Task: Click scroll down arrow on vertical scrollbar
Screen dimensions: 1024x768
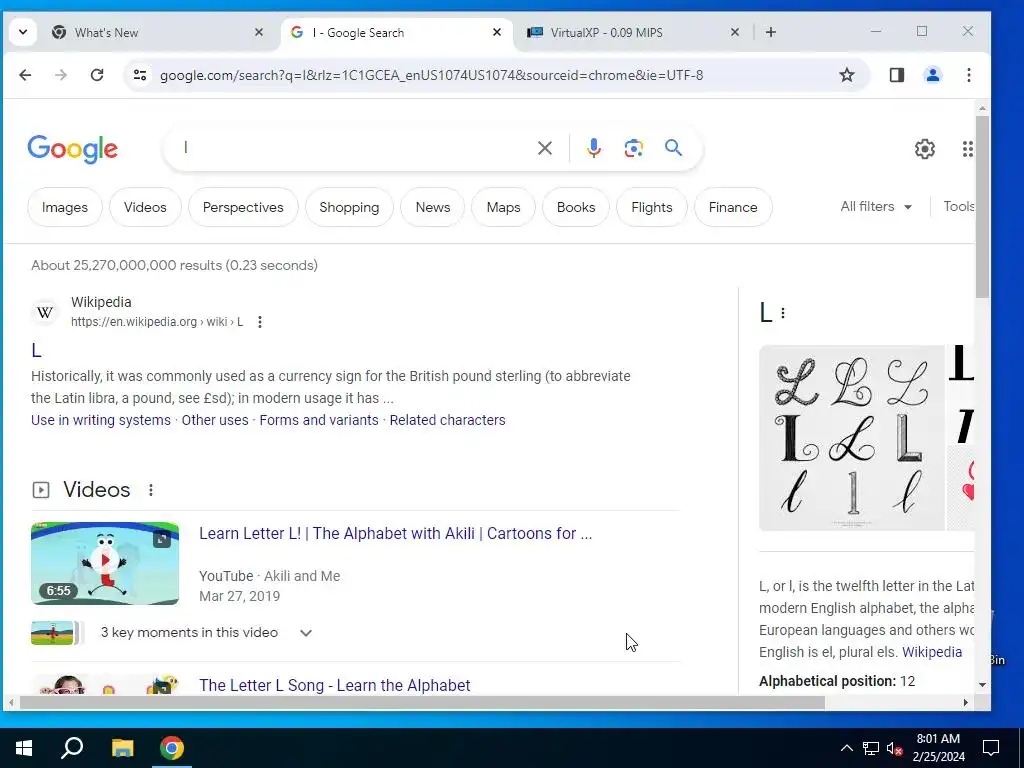Action: (x=982, y=684)
